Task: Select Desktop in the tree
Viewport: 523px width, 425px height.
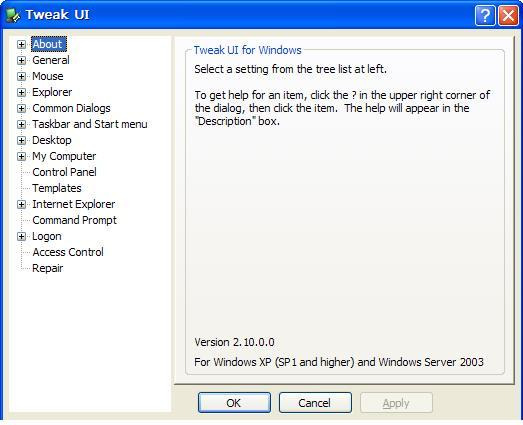Action: coord(52,140)
